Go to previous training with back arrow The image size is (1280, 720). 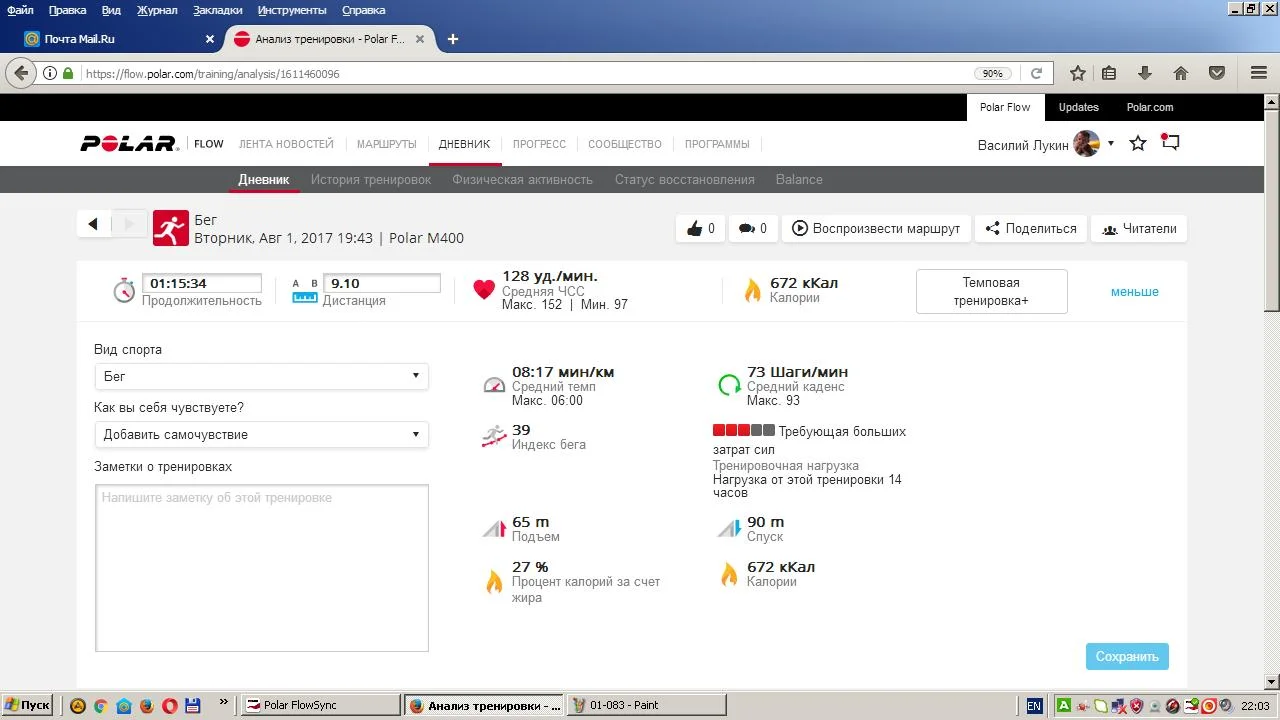[x=93, y=224]
